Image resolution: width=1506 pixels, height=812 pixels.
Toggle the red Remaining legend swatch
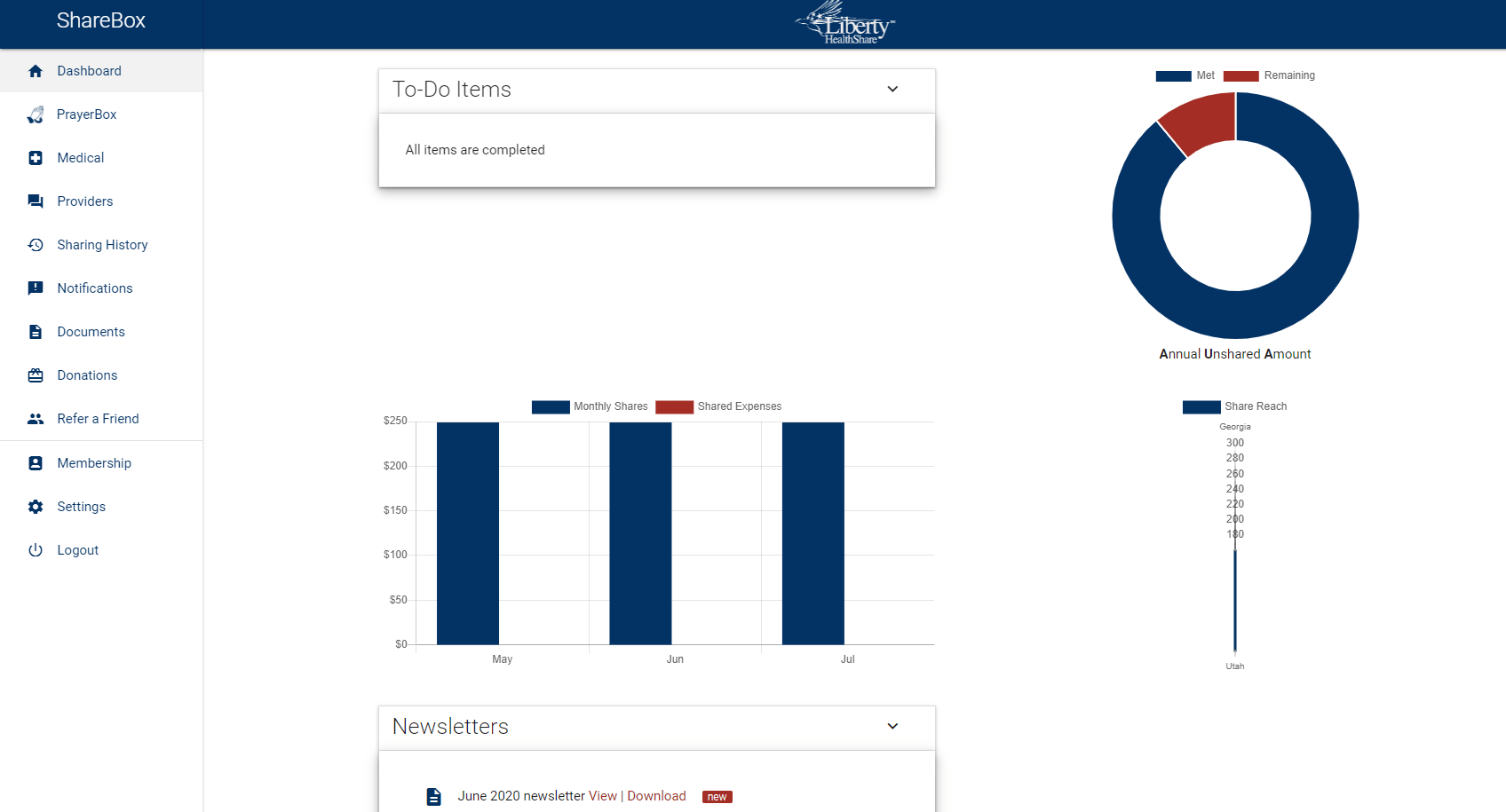pos(1240,75)
